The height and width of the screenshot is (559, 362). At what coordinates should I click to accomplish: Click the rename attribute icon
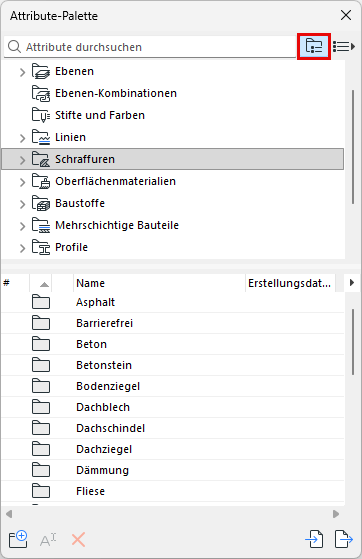coord(48,540)
